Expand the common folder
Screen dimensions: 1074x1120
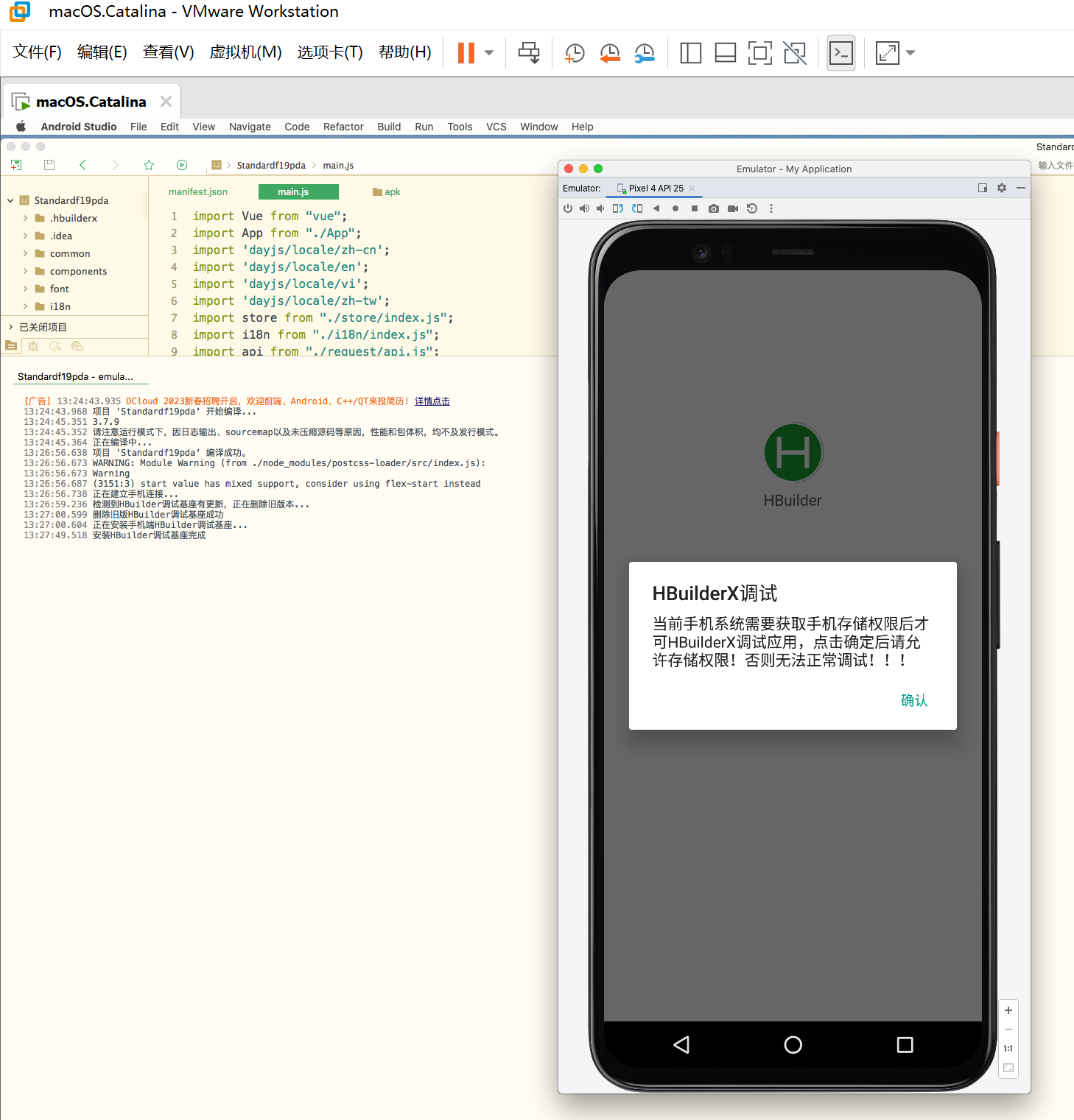point(25,253)
